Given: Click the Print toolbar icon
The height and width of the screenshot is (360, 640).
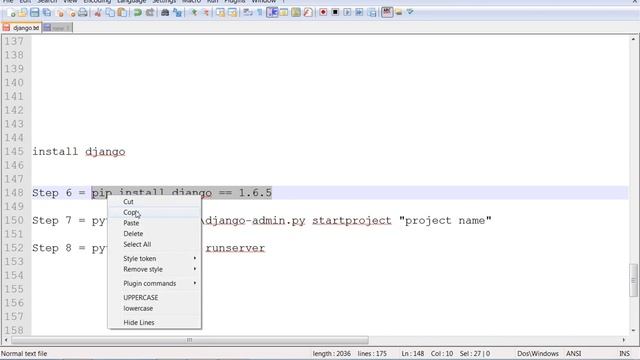Looking at the screenshot, I should click(x=82, y=13).
